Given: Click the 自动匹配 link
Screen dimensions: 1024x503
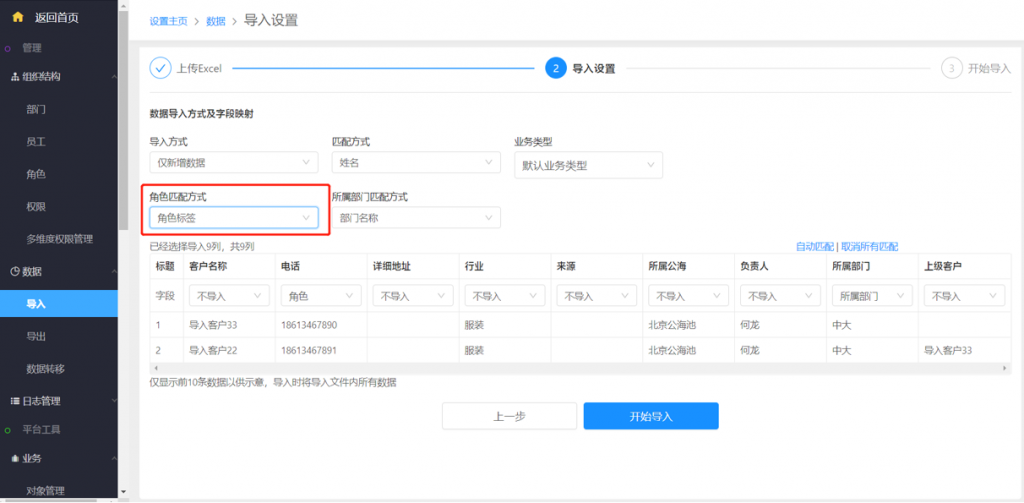Looking at the screenshot, I should 814,246.
